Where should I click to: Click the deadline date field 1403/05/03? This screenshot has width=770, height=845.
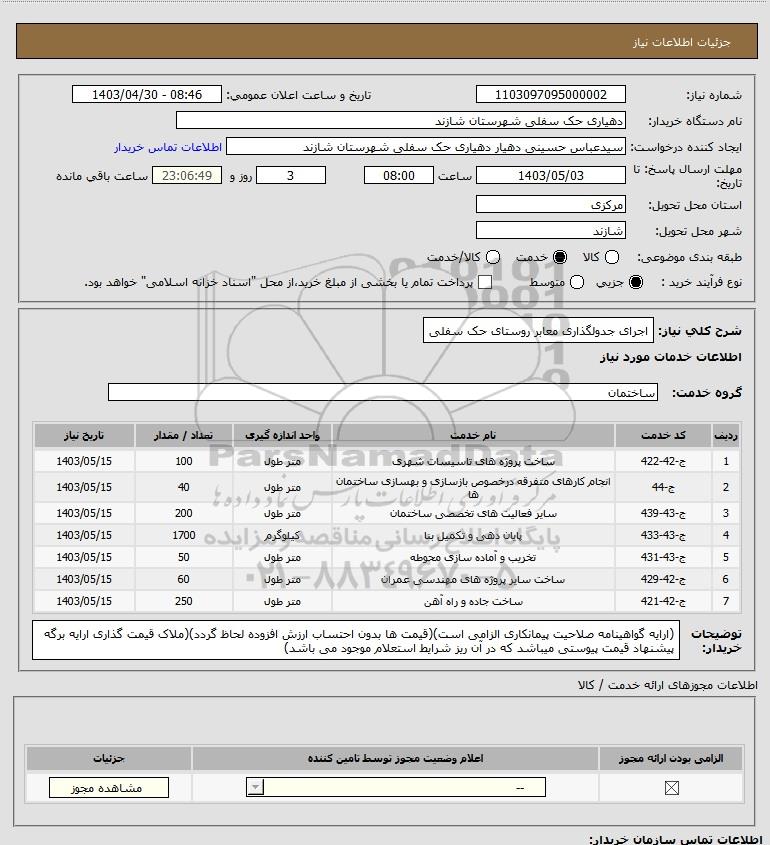551,175
